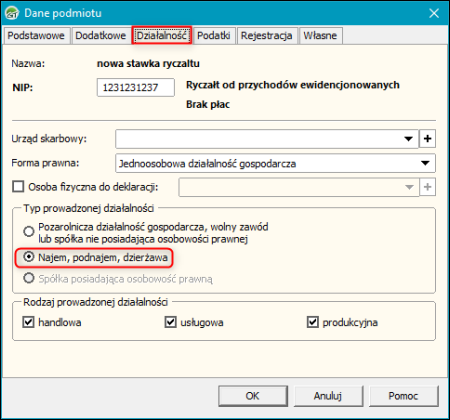Expand the Urząd skarbowy dropdown

pyautogui.click(x=408, y=139)
